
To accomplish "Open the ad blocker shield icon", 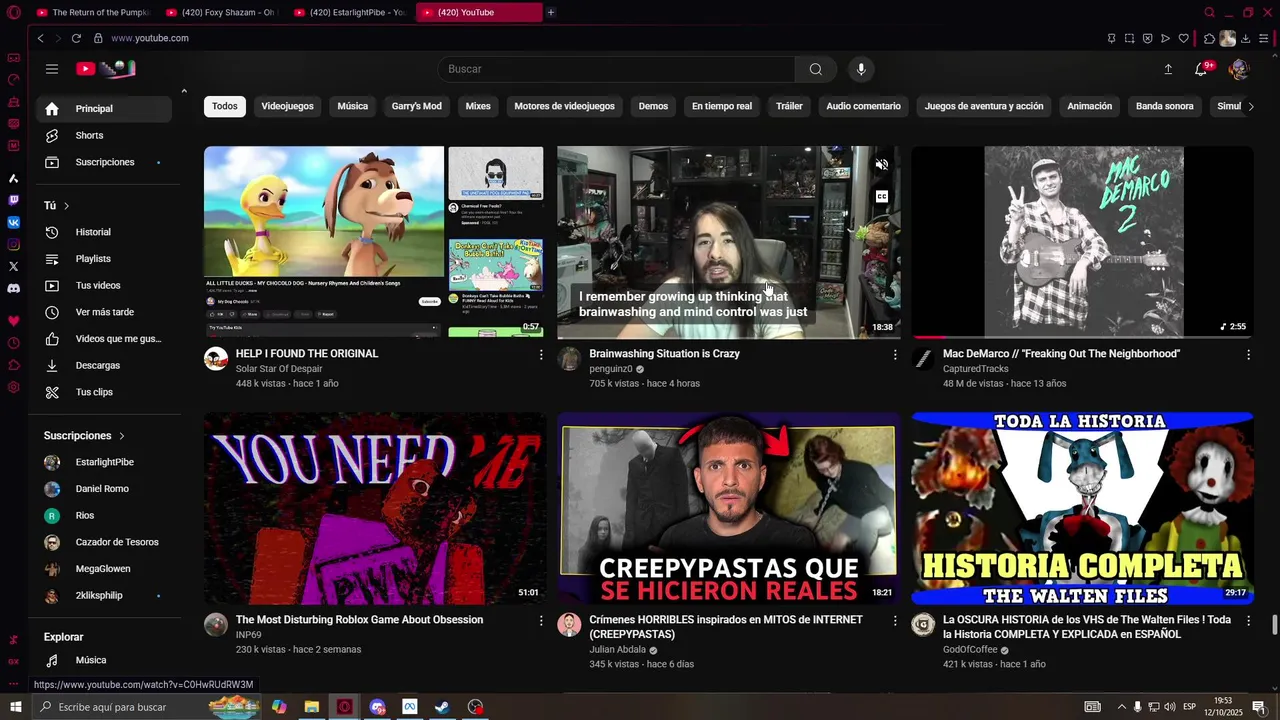I will click(x=1147, y=39).
